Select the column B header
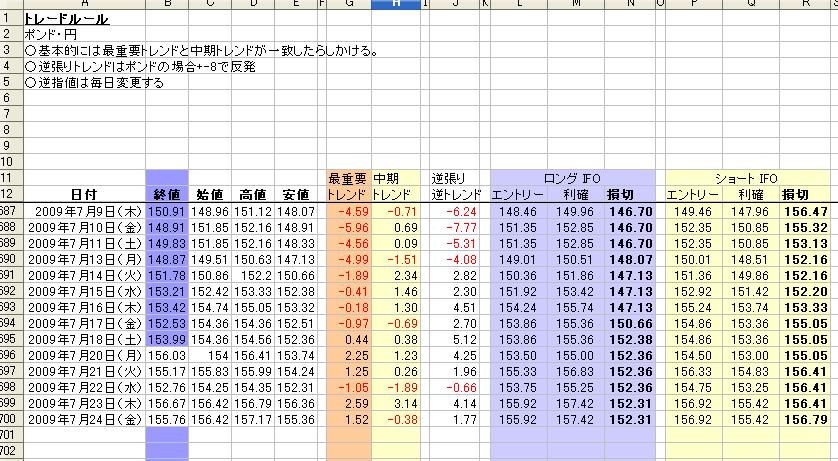Viewport: 838px width, 461px height. point(166,5)
